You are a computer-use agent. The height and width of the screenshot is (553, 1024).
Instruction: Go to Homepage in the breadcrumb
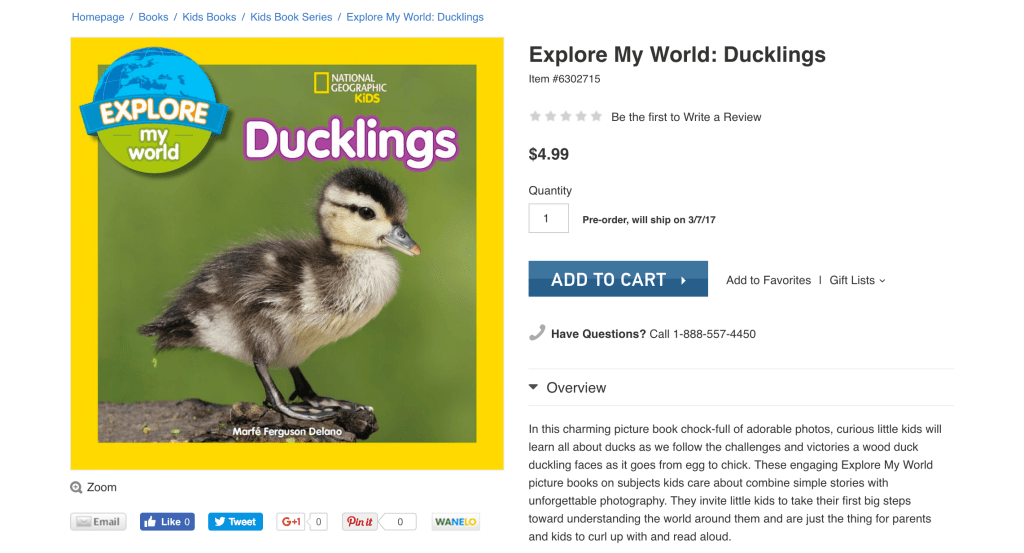coord(98,17)
